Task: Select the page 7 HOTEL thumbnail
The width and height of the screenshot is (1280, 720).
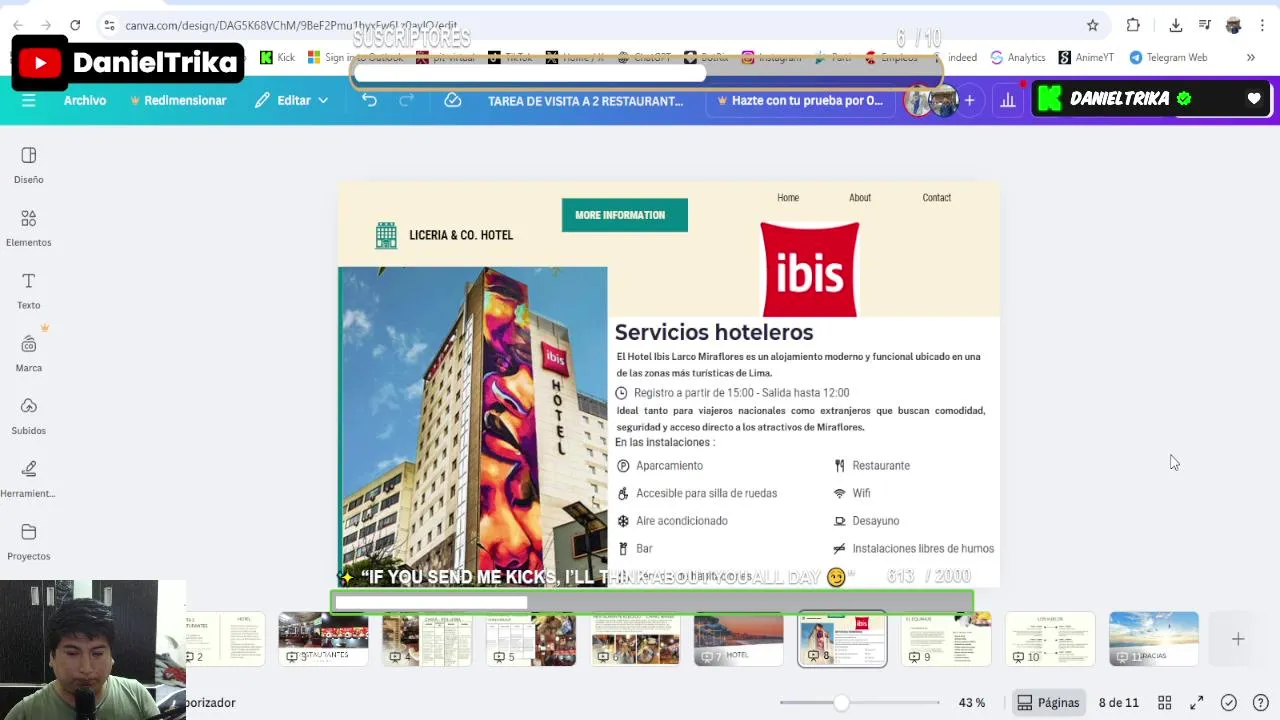Action: point(738,639)
